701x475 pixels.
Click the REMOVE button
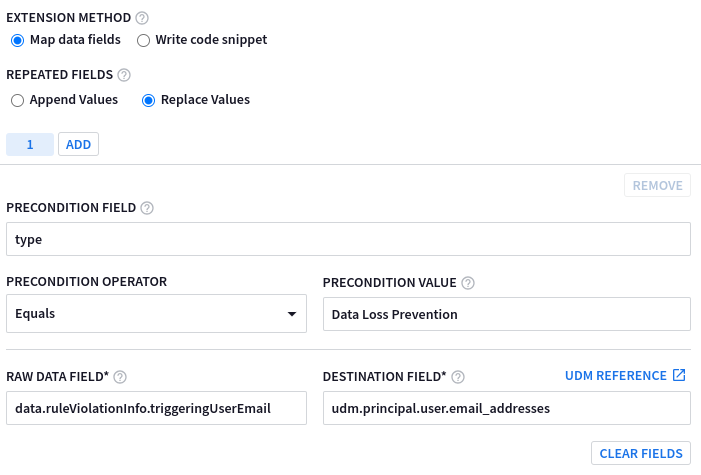point(657,185)
